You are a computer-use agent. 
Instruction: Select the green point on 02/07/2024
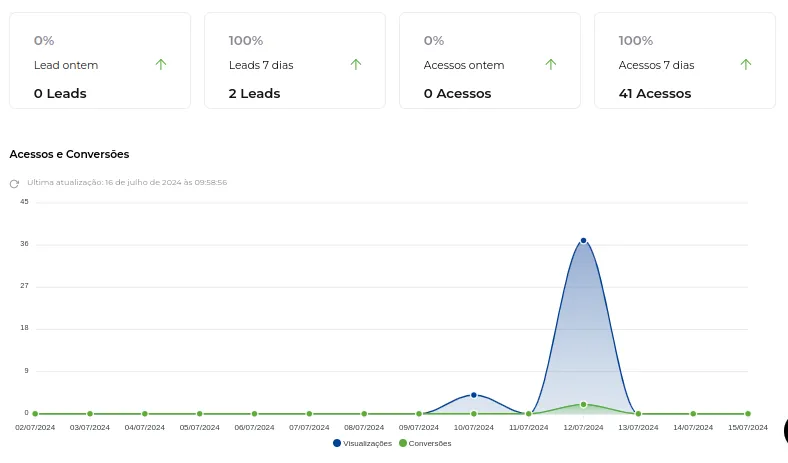pyautogui.click(x=35, y=414)
